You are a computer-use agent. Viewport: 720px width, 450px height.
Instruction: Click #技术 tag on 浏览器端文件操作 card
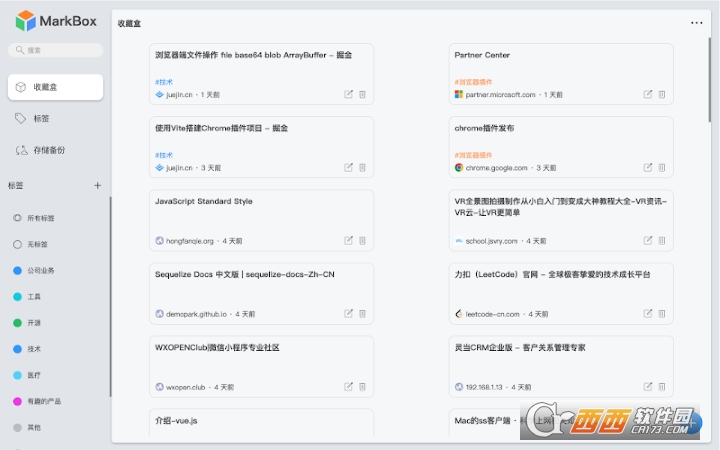tap(164, 82)
